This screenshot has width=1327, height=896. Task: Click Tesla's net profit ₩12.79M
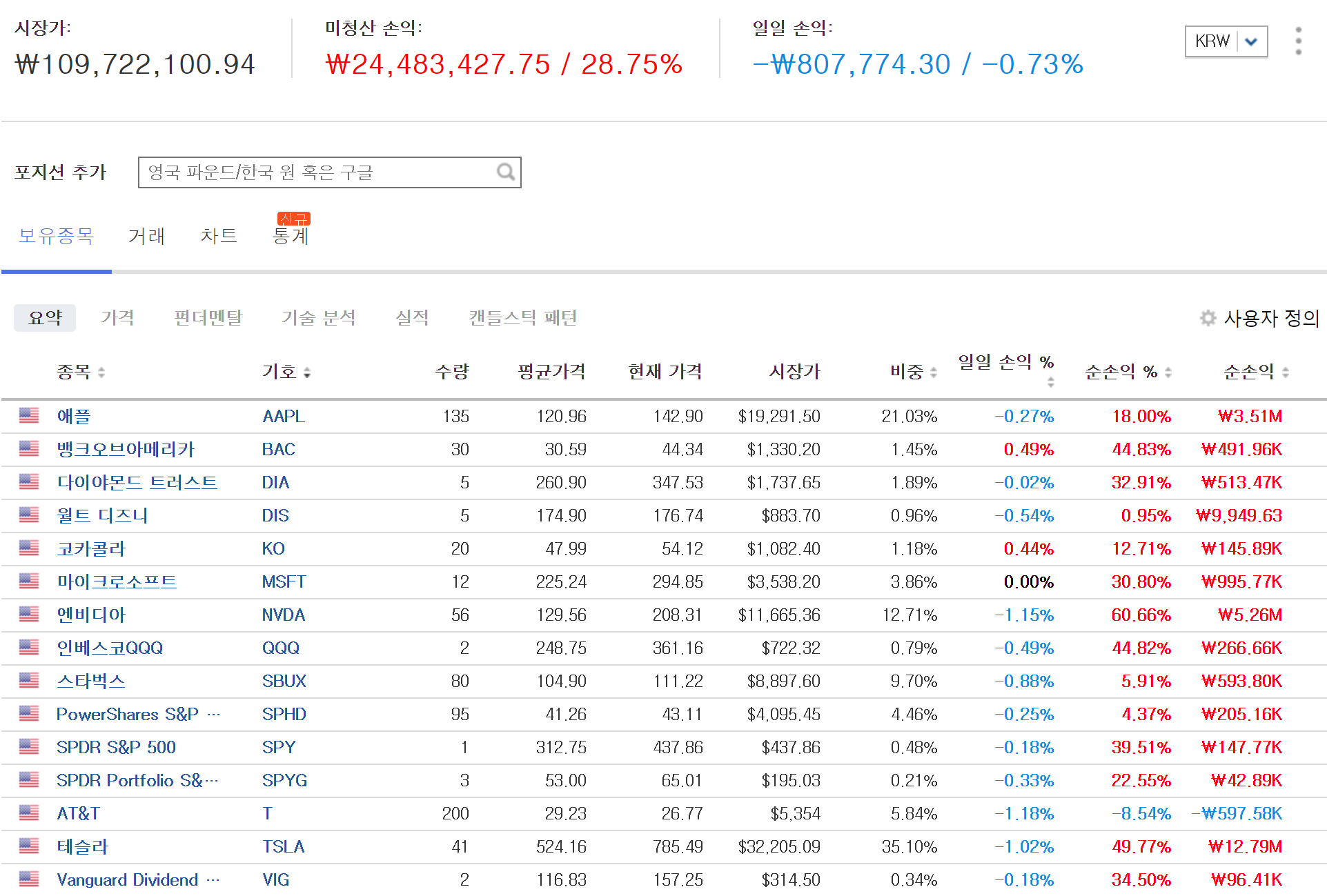(x=1245, y=847)
